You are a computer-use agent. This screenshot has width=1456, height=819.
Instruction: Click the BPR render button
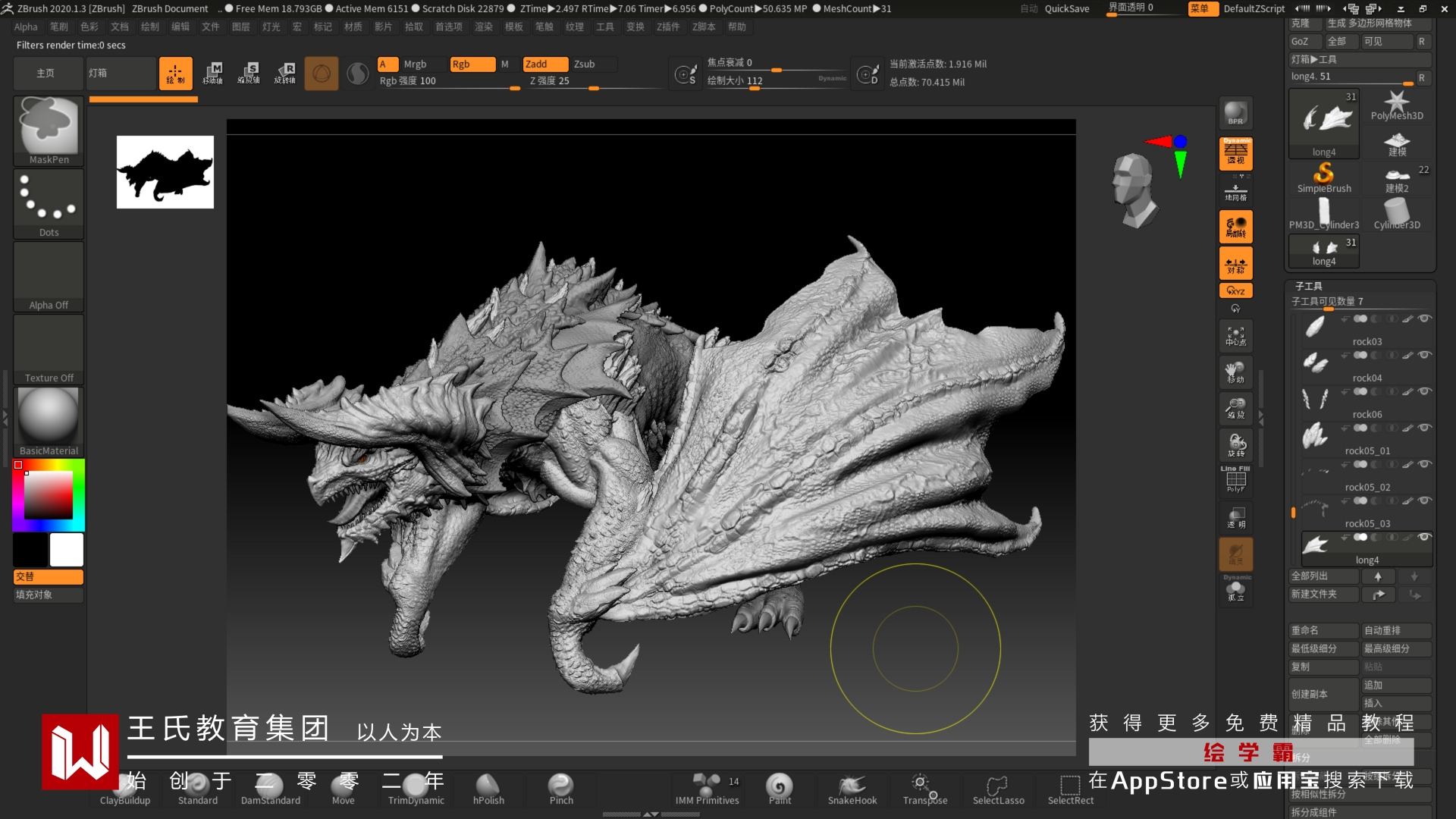point(1235,113)
